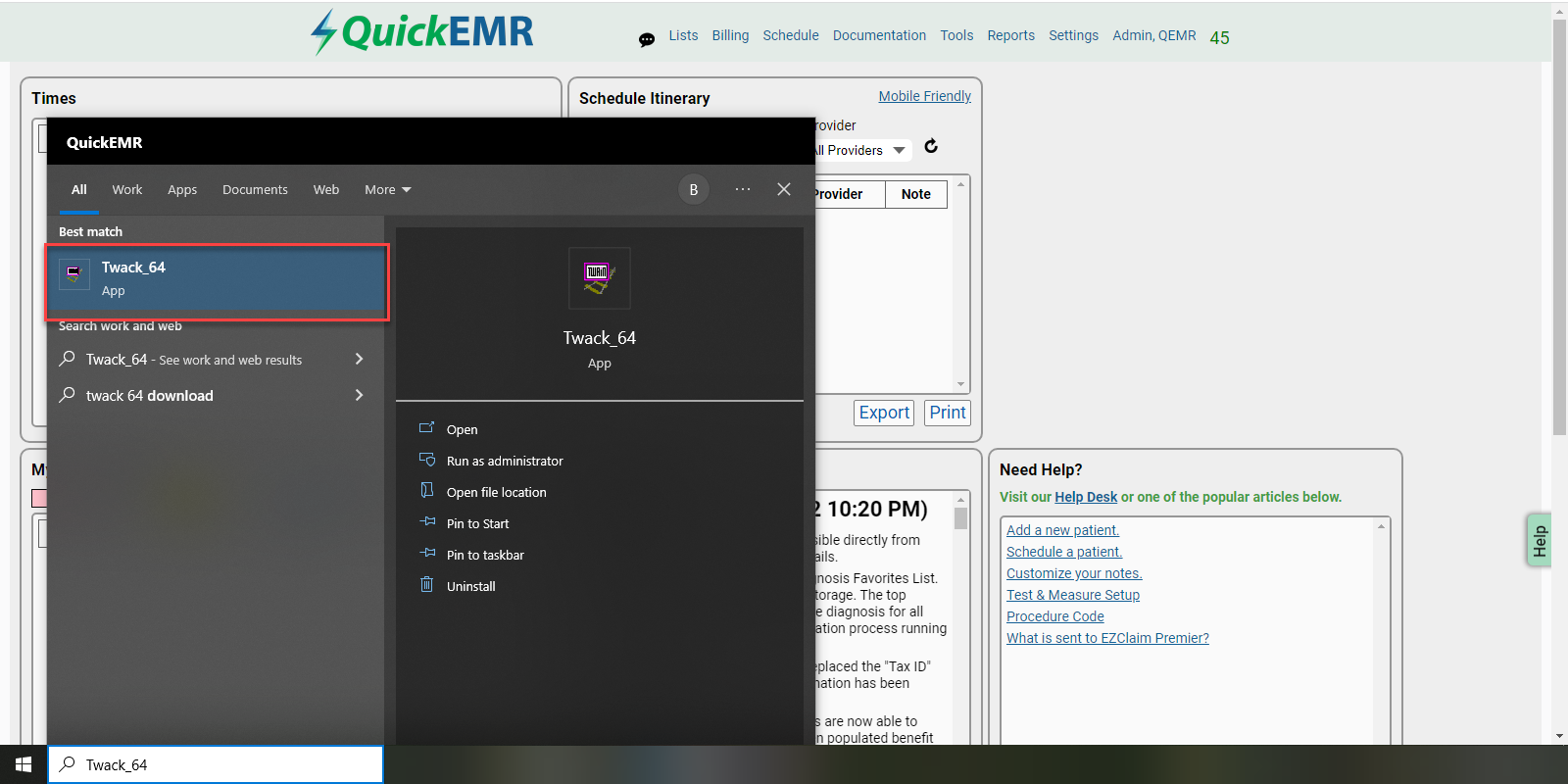
Task: Switch to the Documents search tab
Action: [255, 189]
